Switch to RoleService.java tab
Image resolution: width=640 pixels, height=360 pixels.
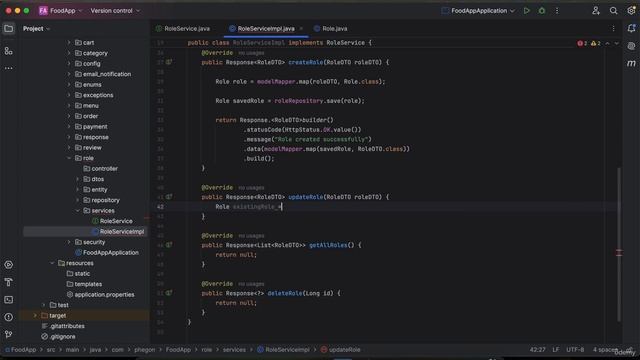click(x=183, y=29)
